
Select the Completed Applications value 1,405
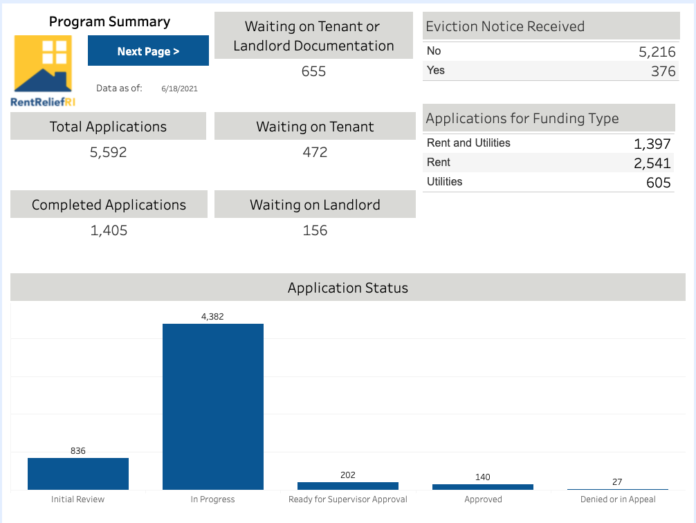coord(109,230)
